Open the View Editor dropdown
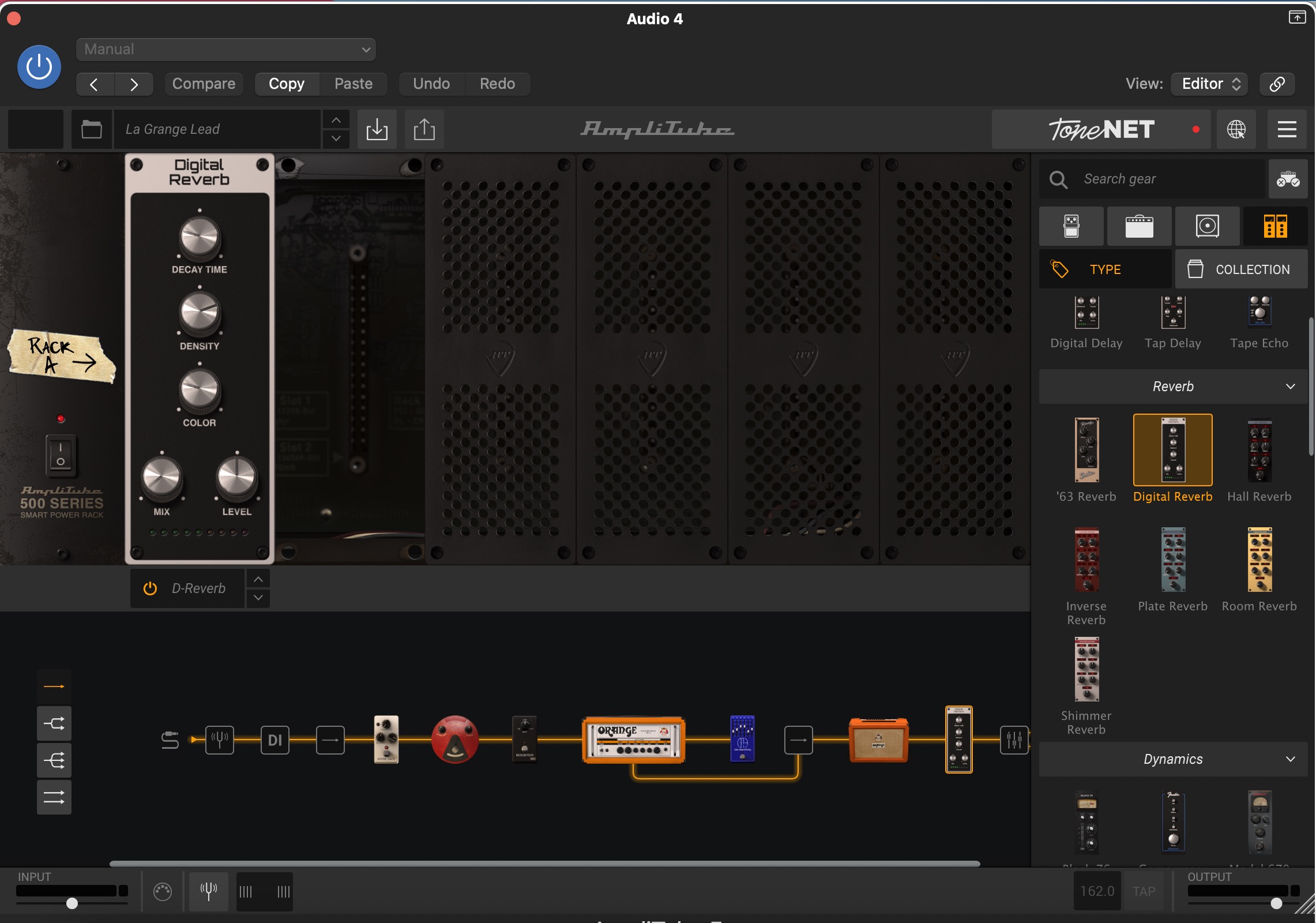The image size is (1316, 923). click(1210, 84)
